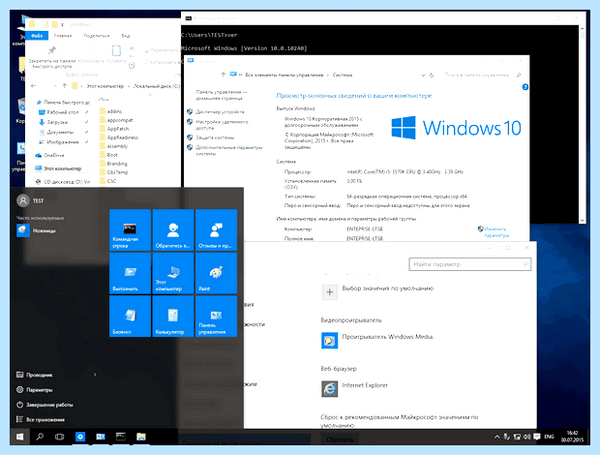The image size is (600, 455).
Task: Show hidden tray icons chevron
Action: [x=497, y=437]
